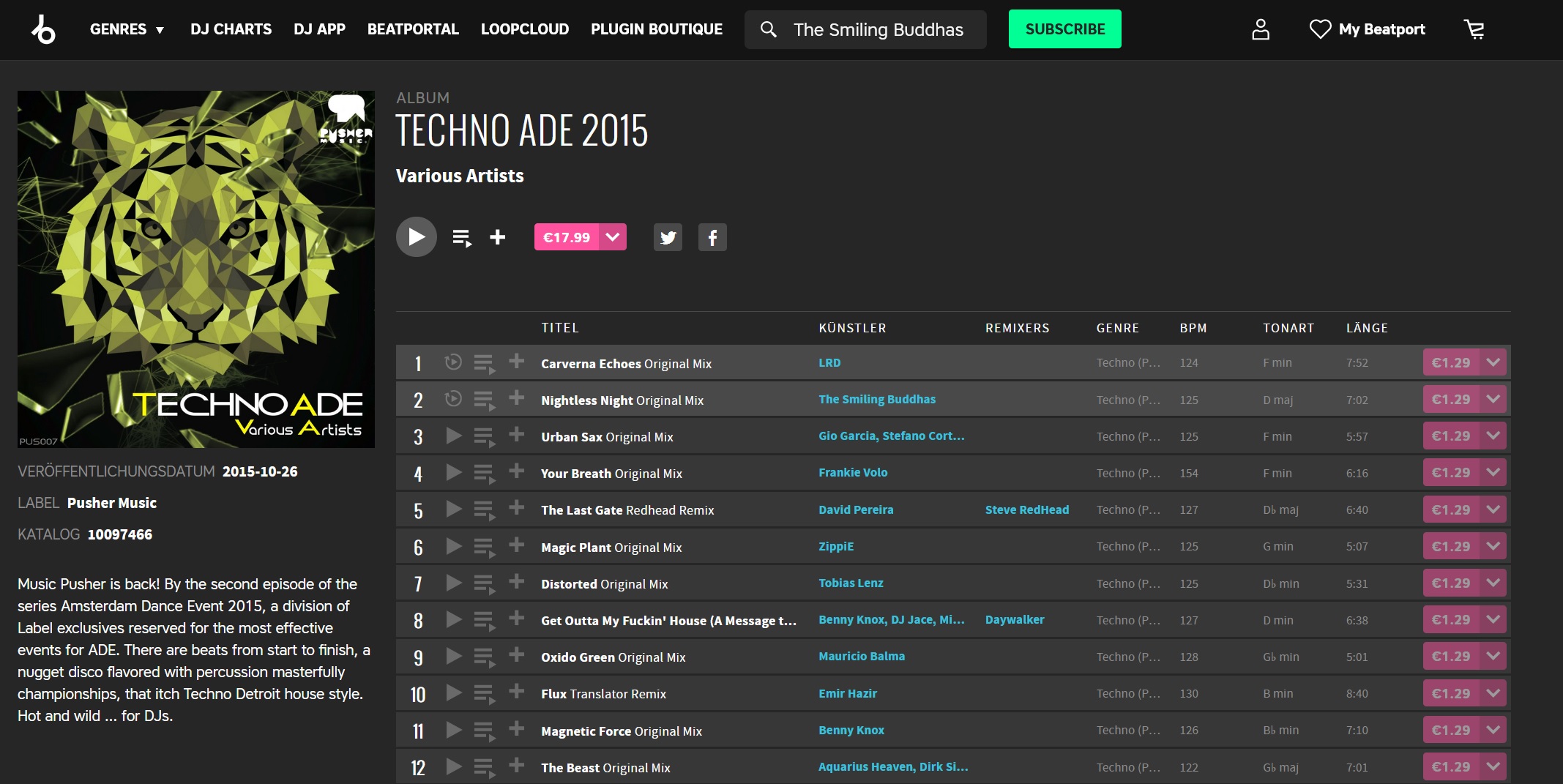Open remixer Daywalker link
This screenshot has width=1563, height=784.
[1015, 619]
